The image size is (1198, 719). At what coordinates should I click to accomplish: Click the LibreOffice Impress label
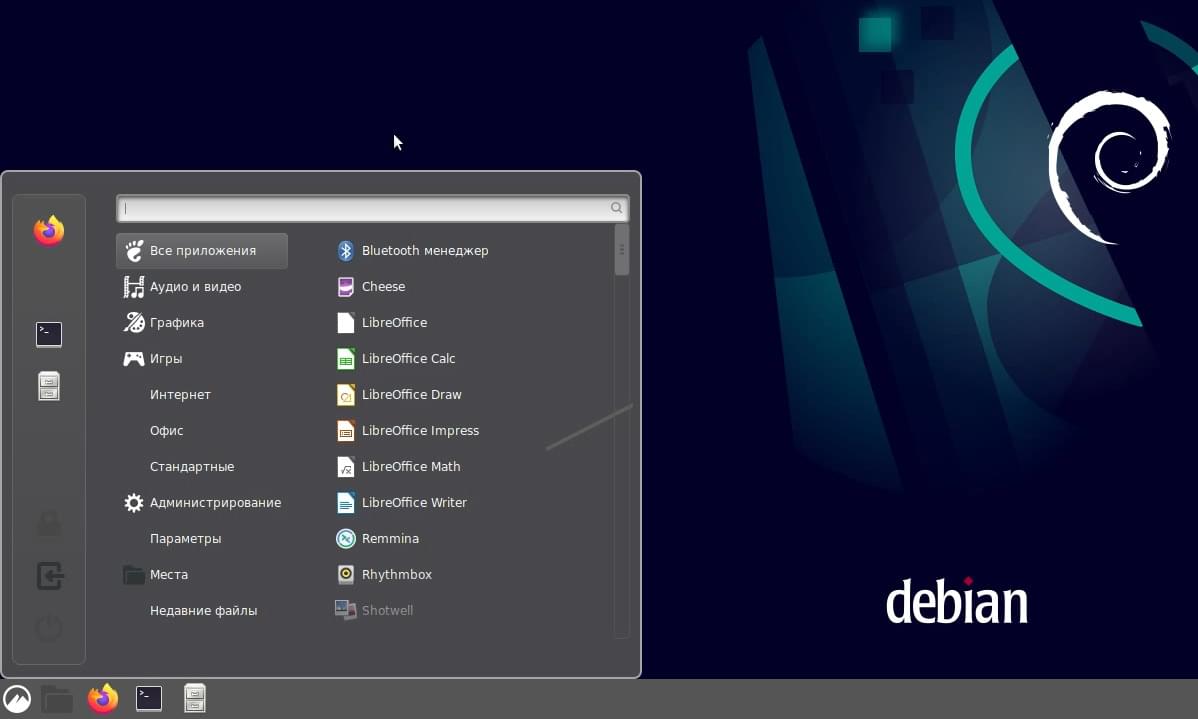(420, 430)
